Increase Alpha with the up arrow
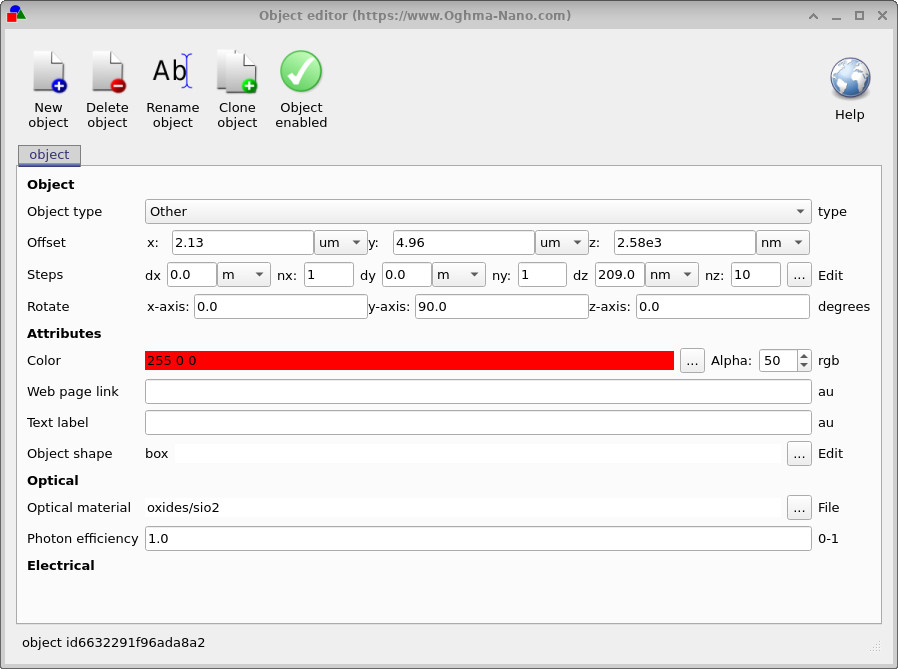Viewport: 898px width, 669px height. (804, 355)
